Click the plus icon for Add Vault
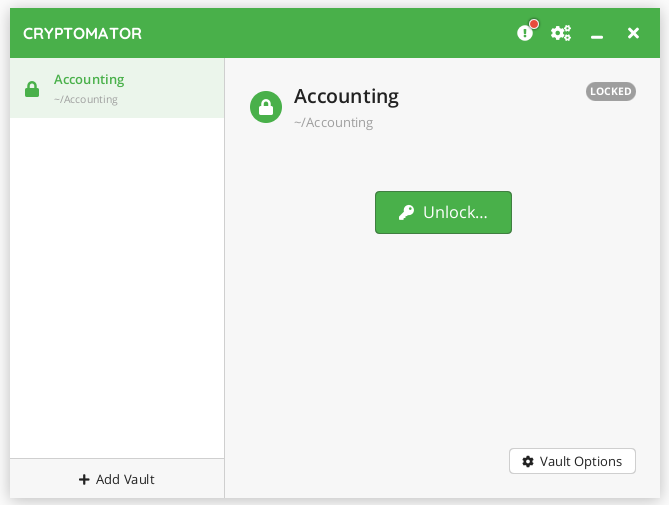The height and width of the screenshot is (505, 669). coord(84,480)
